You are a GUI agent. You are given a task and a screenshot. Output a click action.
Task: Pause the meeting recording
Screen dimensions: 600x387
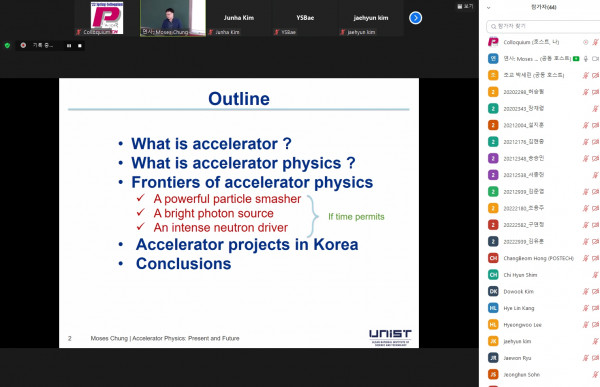click(69, 46)
